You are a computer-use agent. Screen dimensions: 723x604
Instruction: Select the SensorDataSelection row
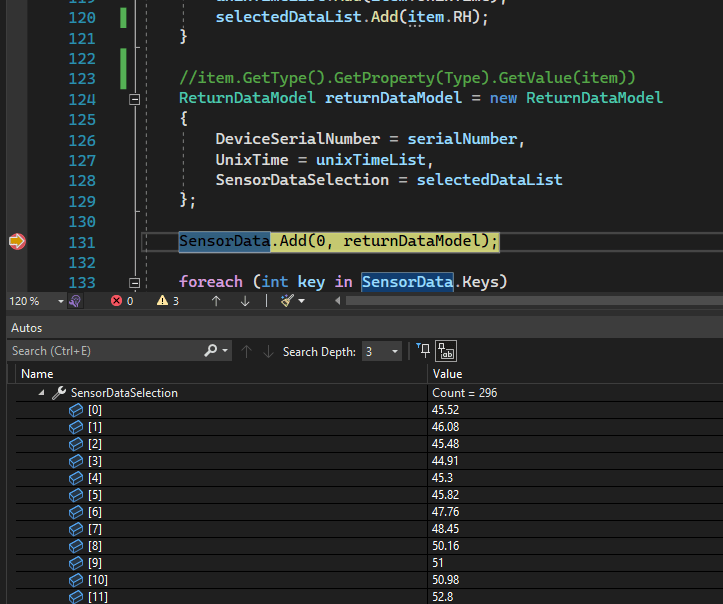point(369,393)
